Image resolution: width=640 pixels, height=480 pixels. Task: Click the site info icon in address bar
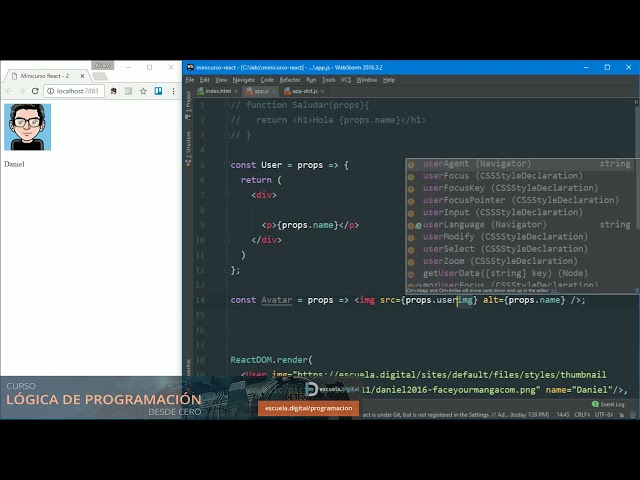pyautogui.click(x=51, y=91)
